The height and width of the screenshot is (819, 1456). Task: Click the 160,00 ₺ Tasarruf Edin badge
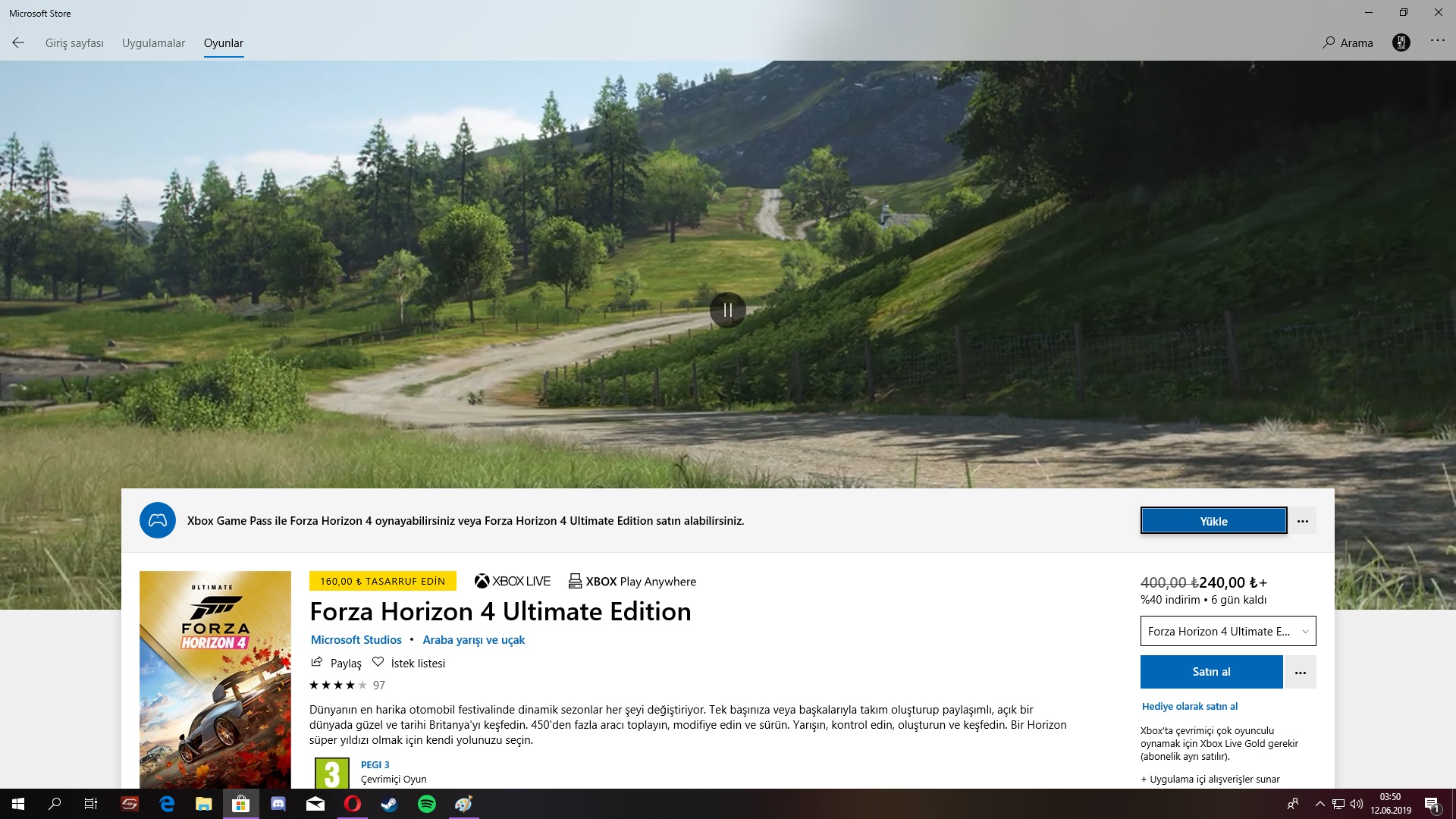coord(383,581)
